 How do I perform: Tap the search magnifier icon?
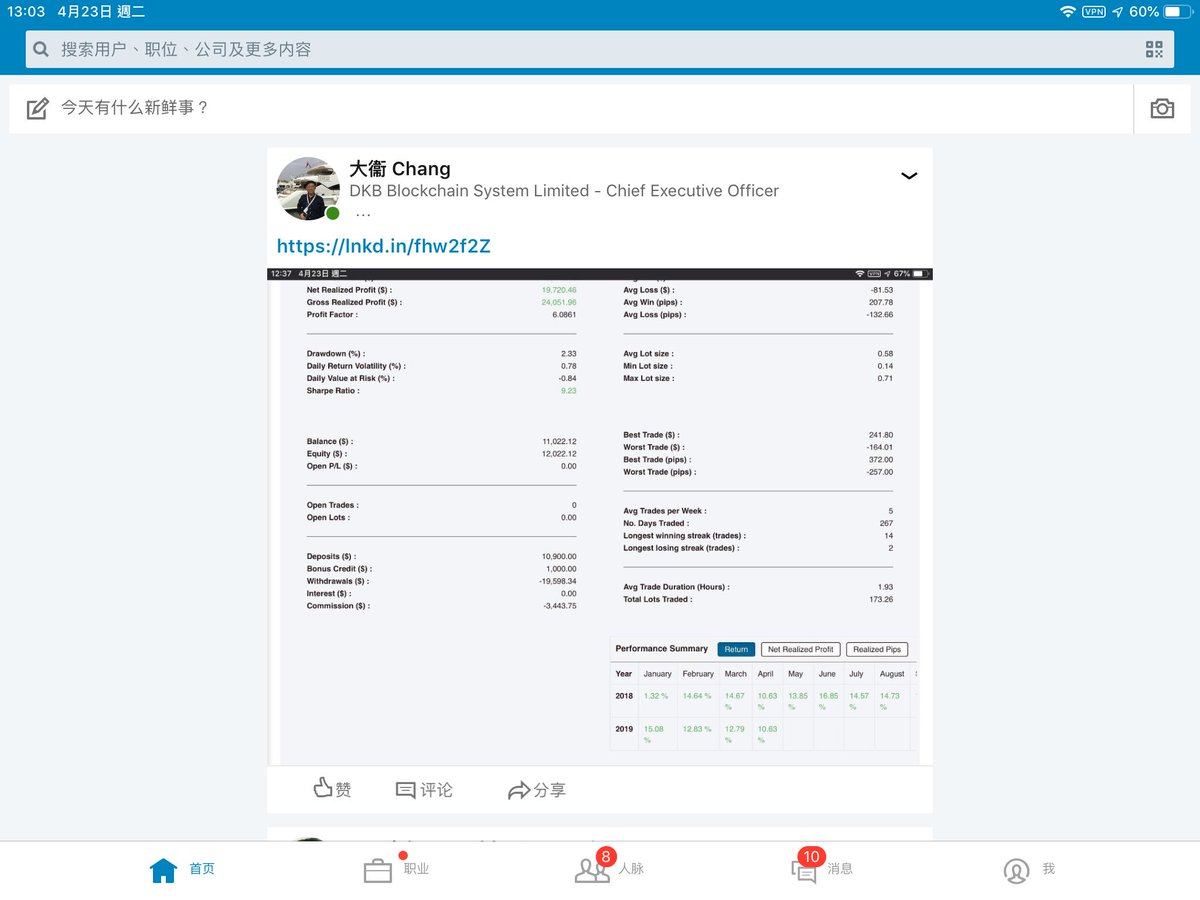[x=41, y=49]
